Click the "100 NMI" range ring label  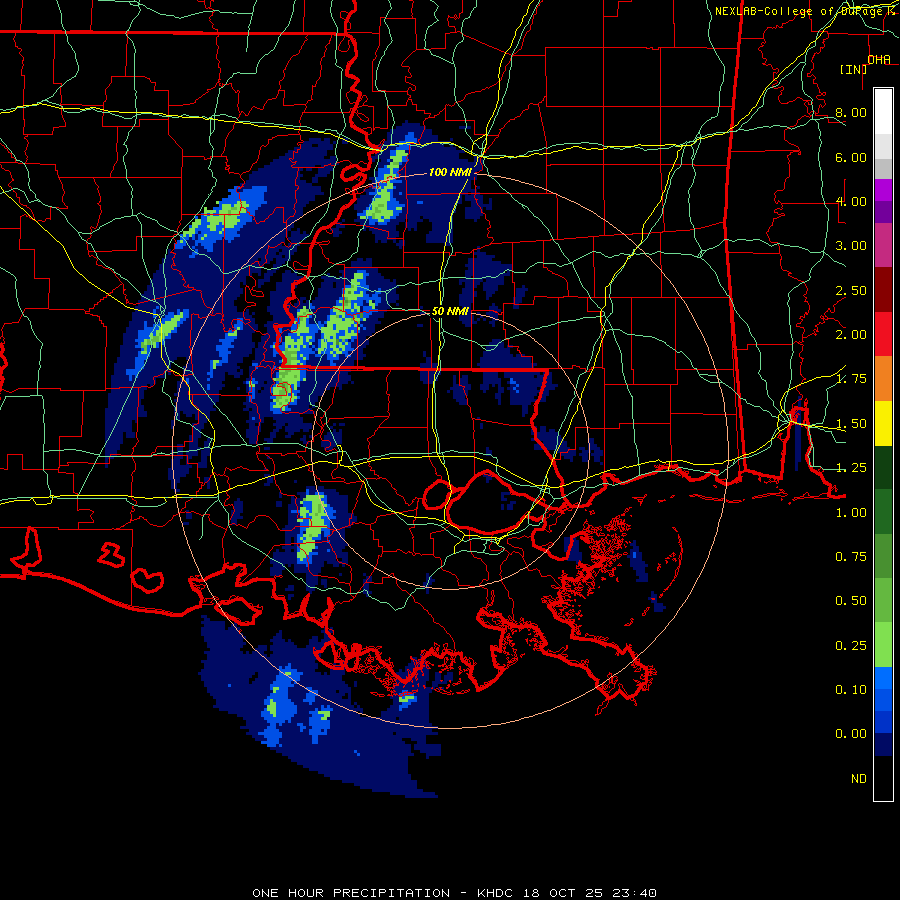pos(449,172)
